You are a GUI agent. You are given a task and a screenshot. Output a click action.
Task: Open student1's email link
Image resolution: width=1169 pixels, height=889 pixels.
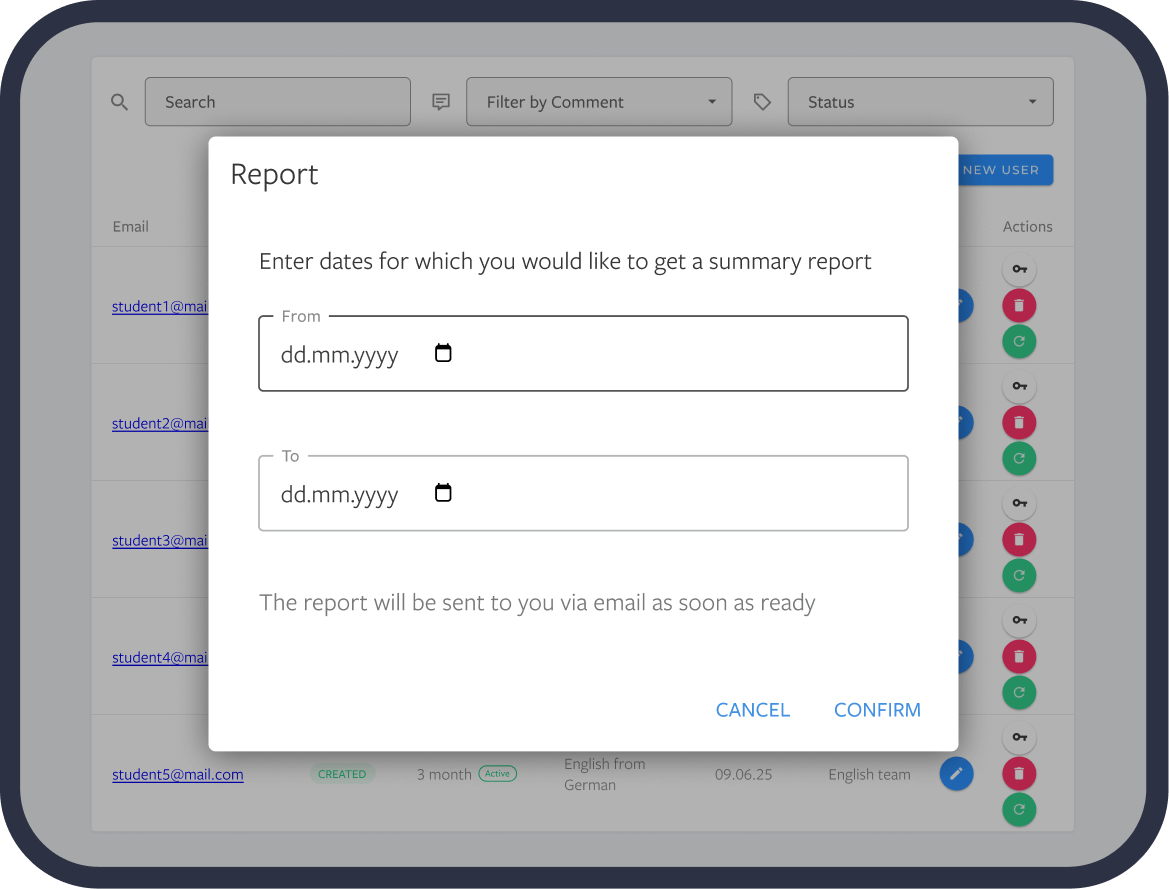[x=160, y=306]
